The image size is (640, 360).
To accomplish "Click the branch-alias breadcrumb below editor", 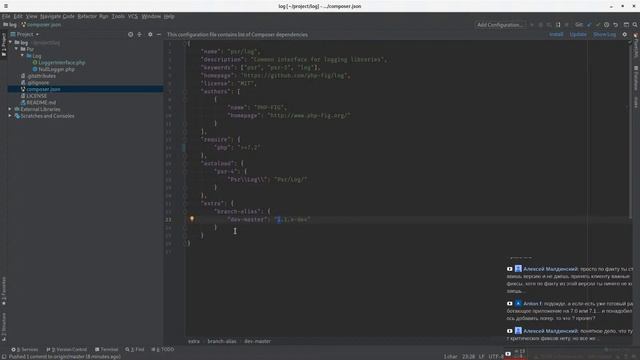I will (222, 341).
